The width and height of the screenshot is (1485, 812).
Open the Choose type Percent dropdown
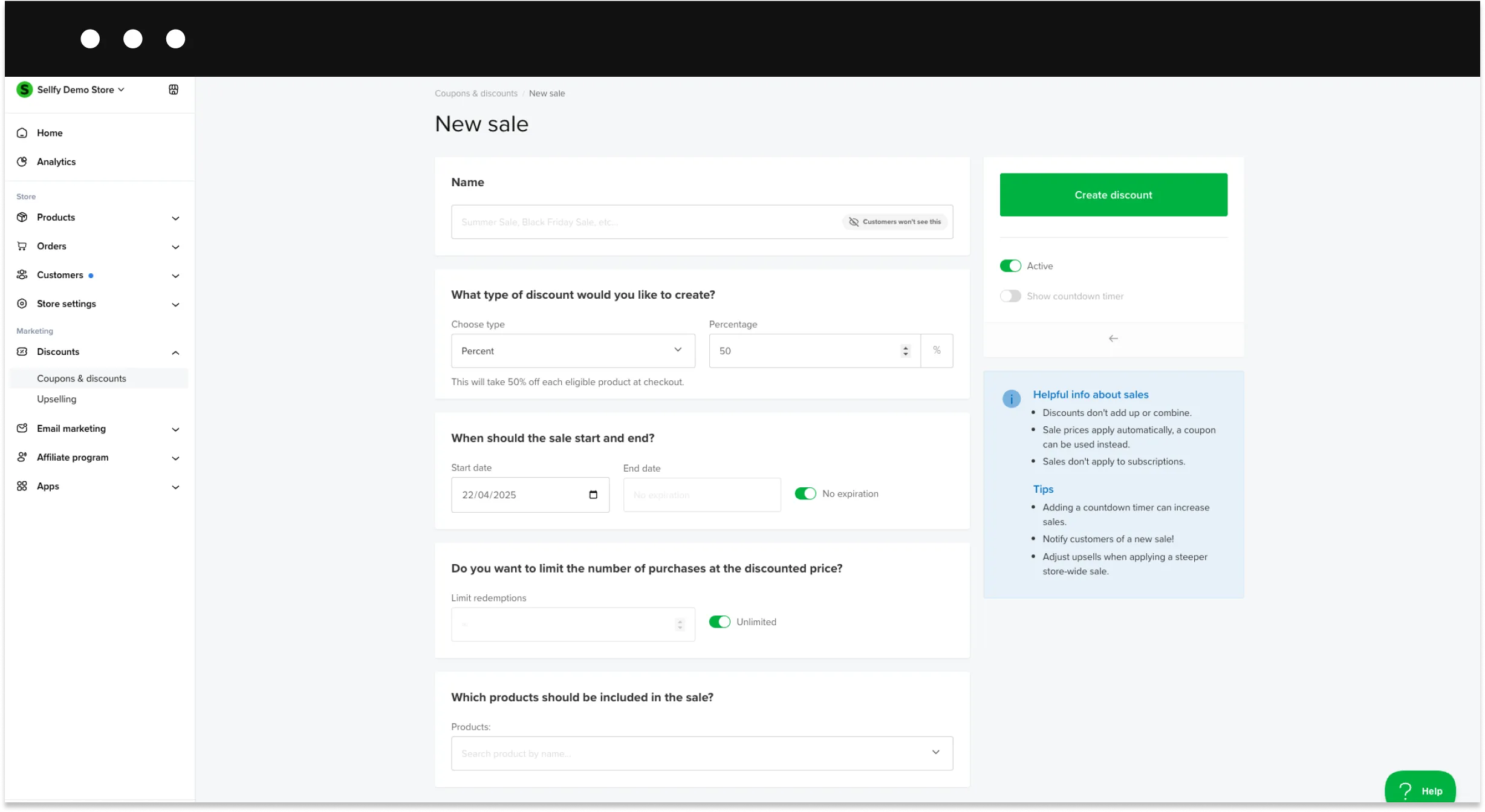click(x=573, y=351)
